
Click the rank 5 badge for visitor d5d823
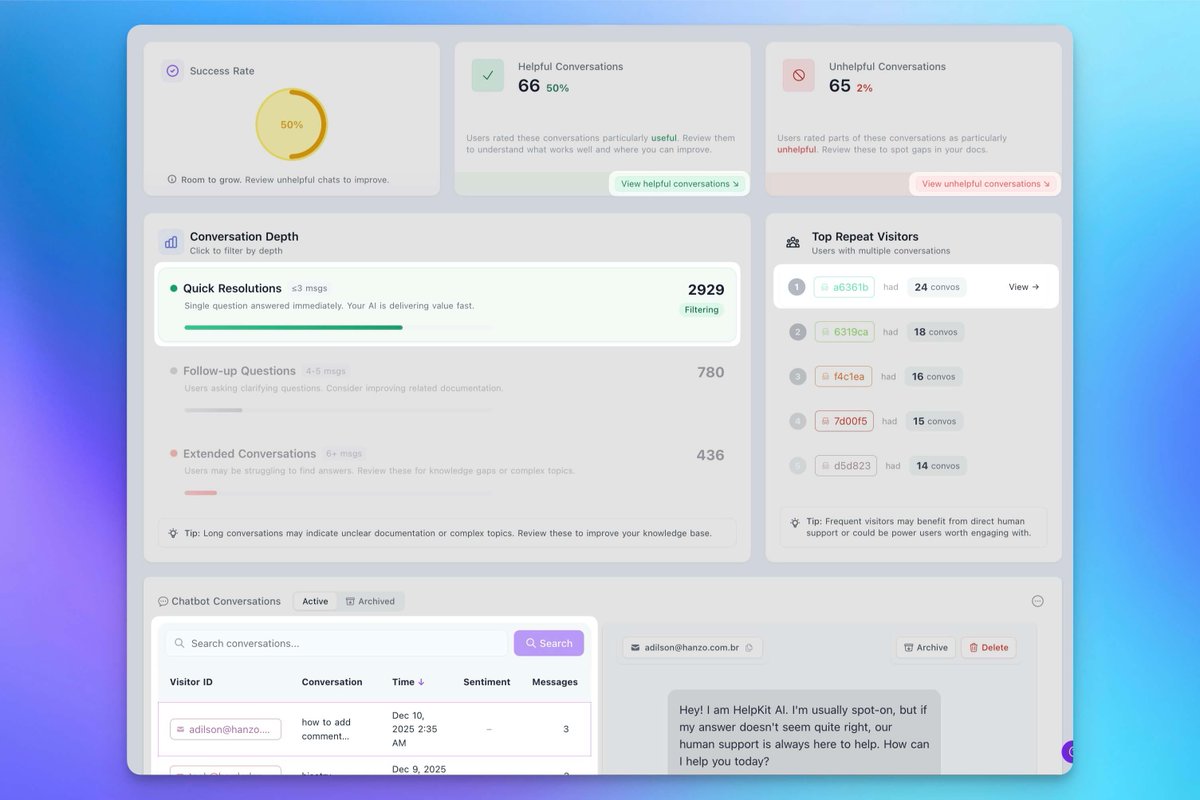[797, 466]
